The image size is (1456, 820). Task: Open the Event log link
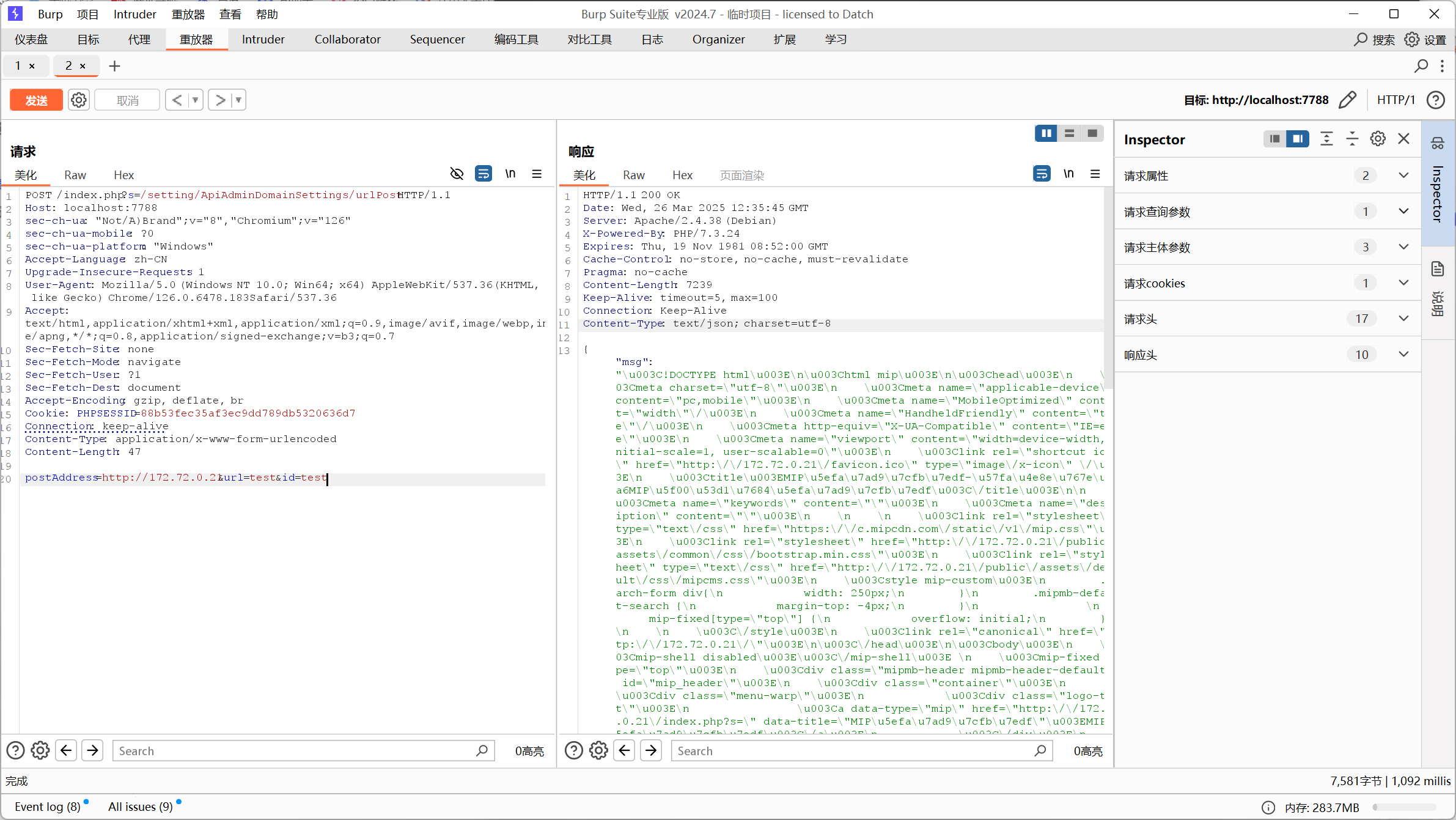pos(47,807)
